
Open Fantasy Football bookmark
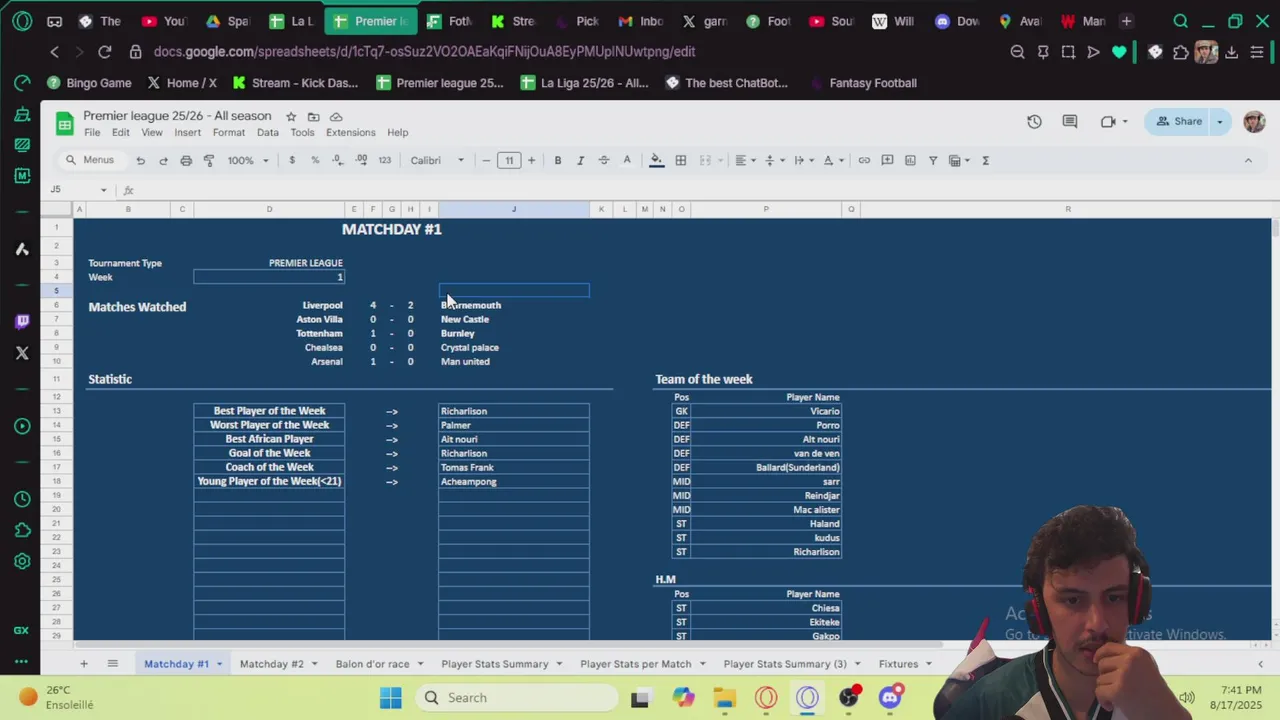[x=862, y=83]
